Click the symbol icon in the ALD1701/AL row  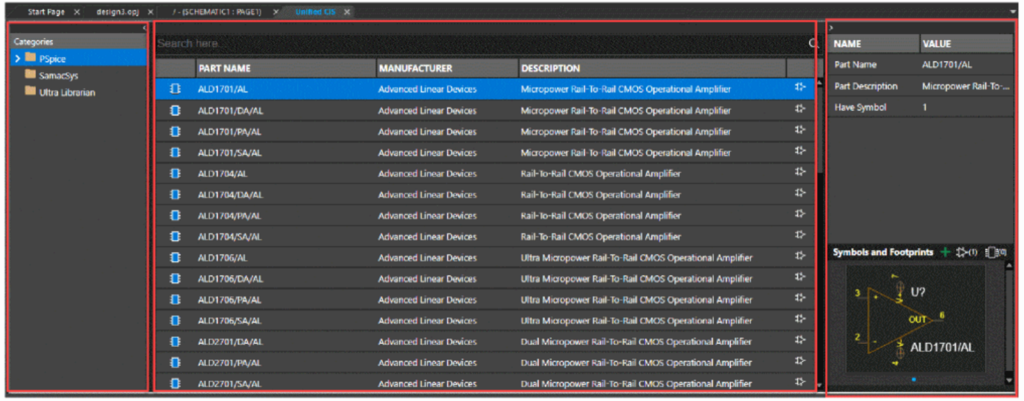point(800,88)
